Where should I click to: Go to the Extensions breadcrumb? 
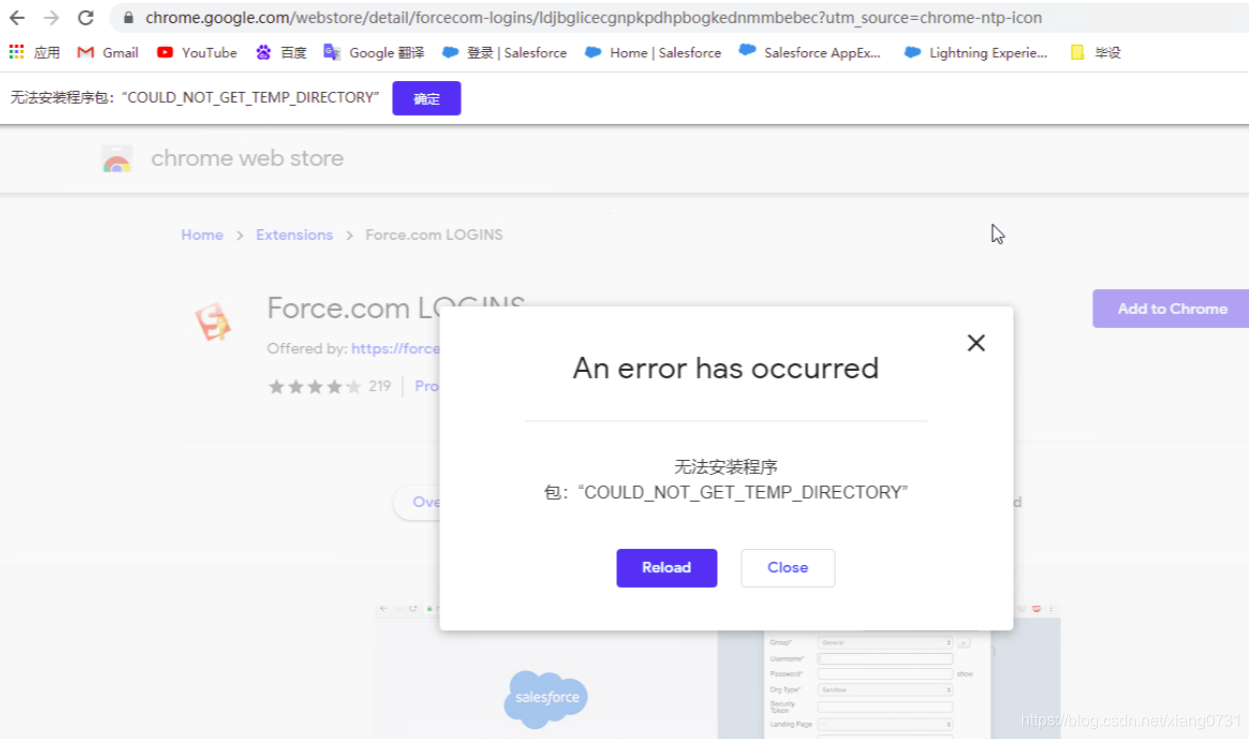(294, 235)
